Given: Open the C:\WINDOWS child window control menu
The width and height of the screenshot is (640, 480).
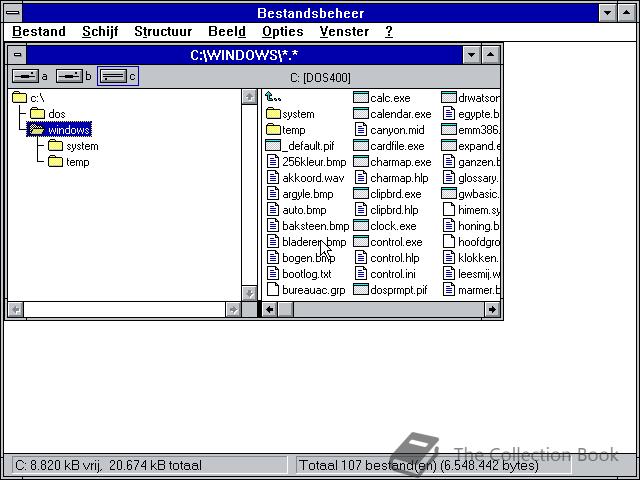Looking at the screenshot, I should [17, 55].
